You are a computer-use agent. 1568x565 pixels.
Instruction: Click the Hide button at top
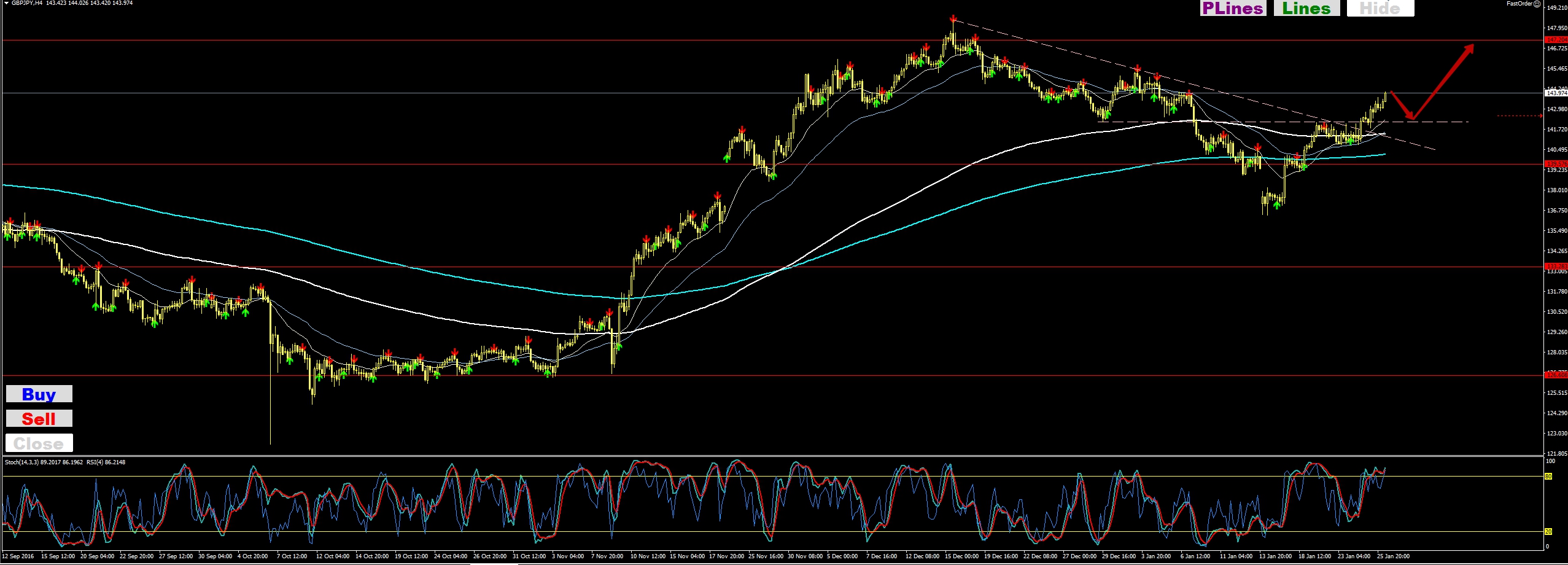(1380, 8)
